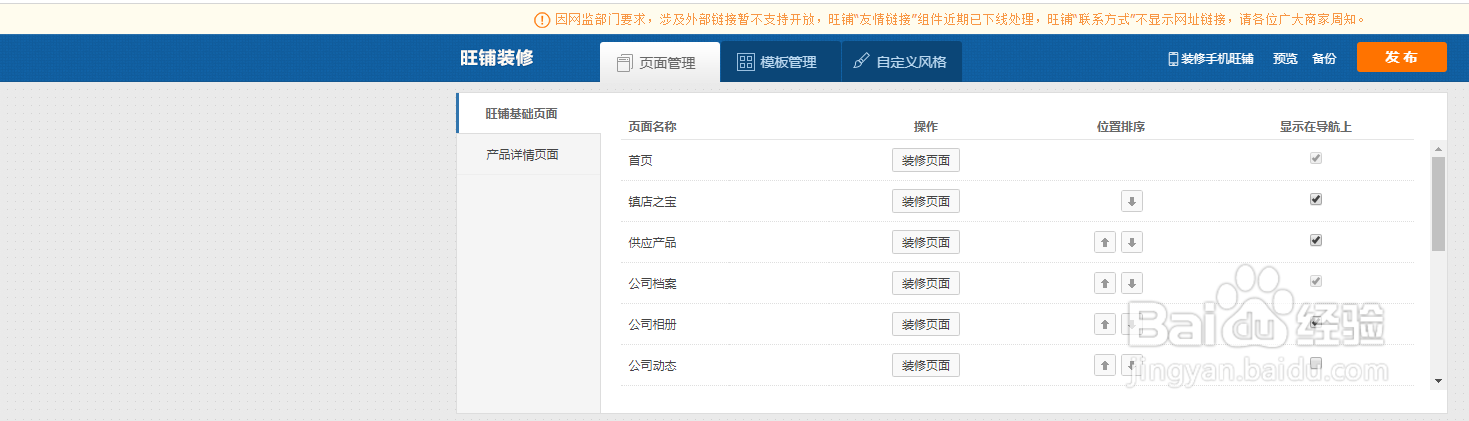Click the 预览 link
The height and width of the screenshot is (421, 1469).
point(1285,59)
